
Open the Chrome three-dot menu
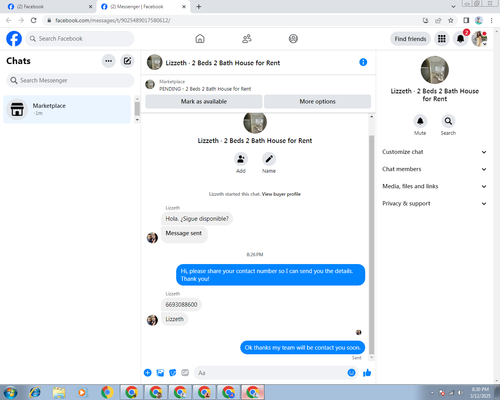pyautogui.click(x=491, y=20)
